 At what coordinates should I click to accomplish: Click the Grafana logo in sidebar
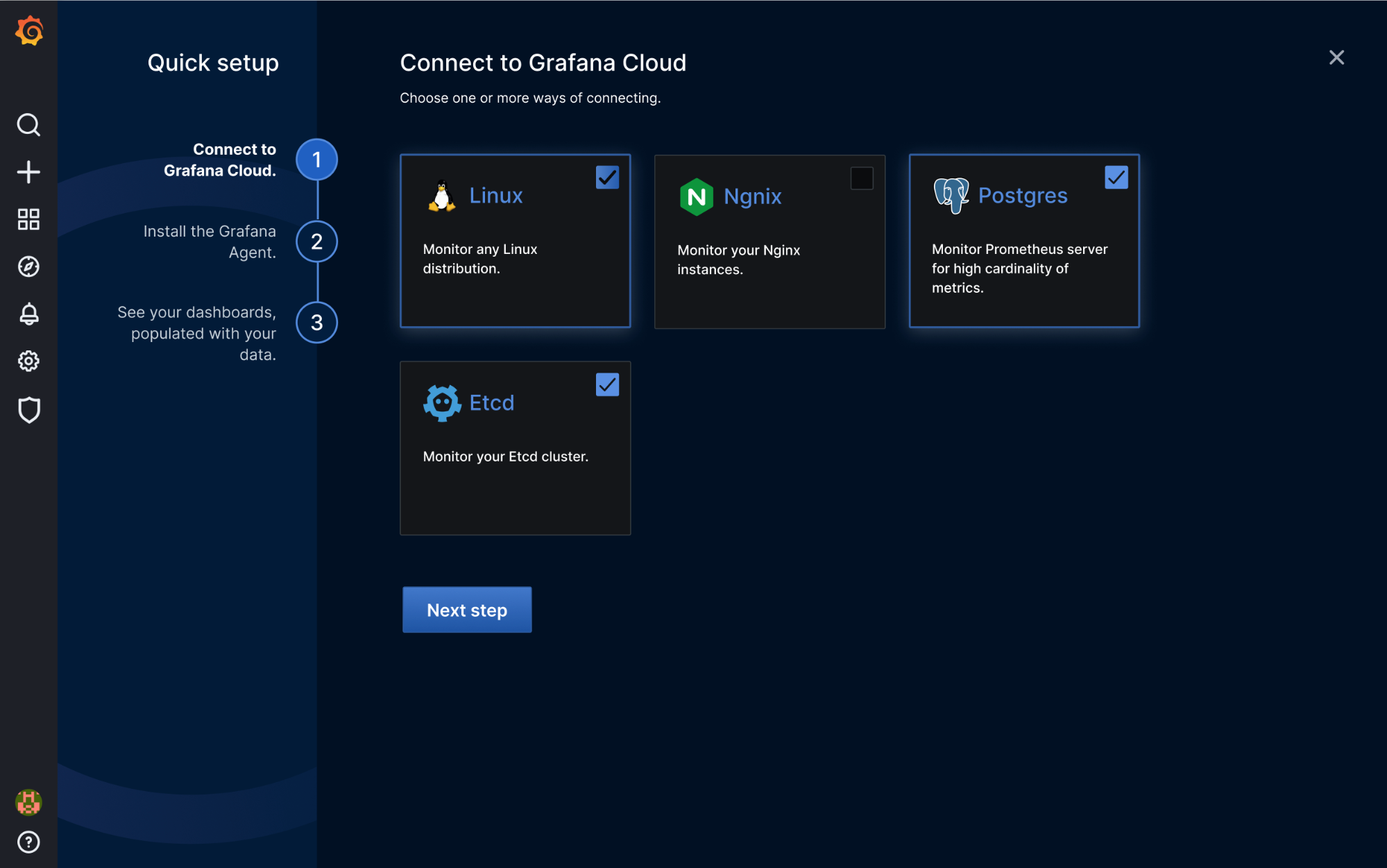pyautogui.click(x=29, y=31)
